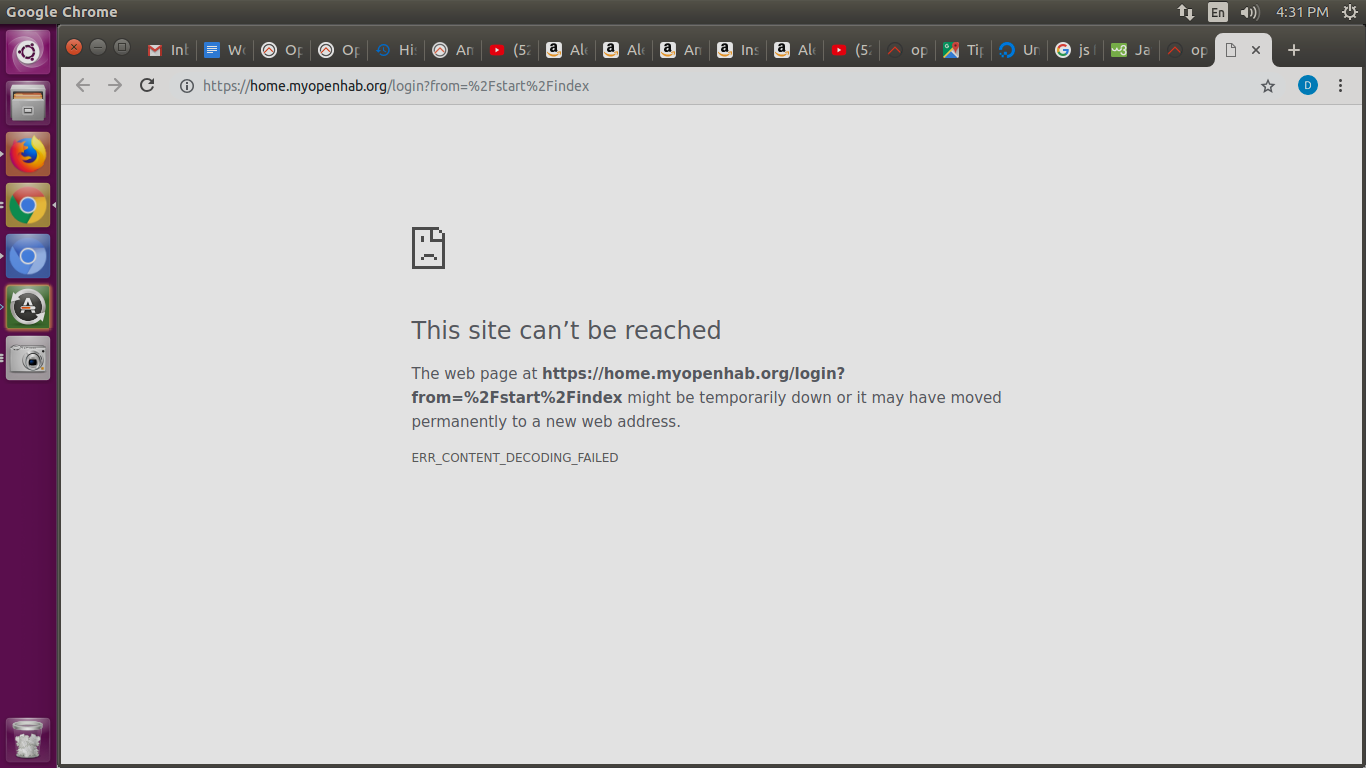Image resolution: width=1366 pixels, height=768 pixels.
Task: Click the ERR_CONTENT_DECODING_FAILED text
Action: click(515, 458)
